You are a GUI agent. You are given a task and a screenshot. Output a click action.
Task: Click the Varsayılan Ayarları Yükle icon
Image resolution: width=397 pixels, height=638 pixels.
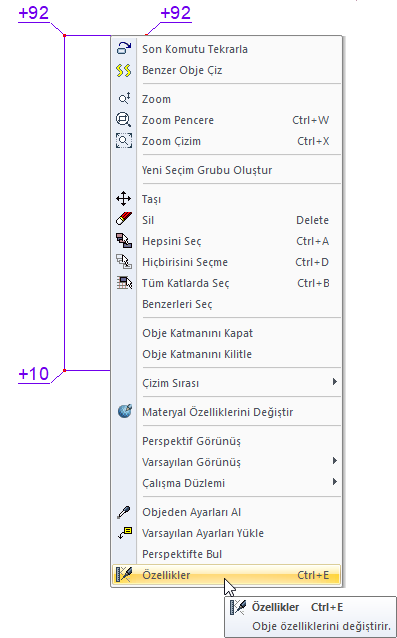[125, 533]
